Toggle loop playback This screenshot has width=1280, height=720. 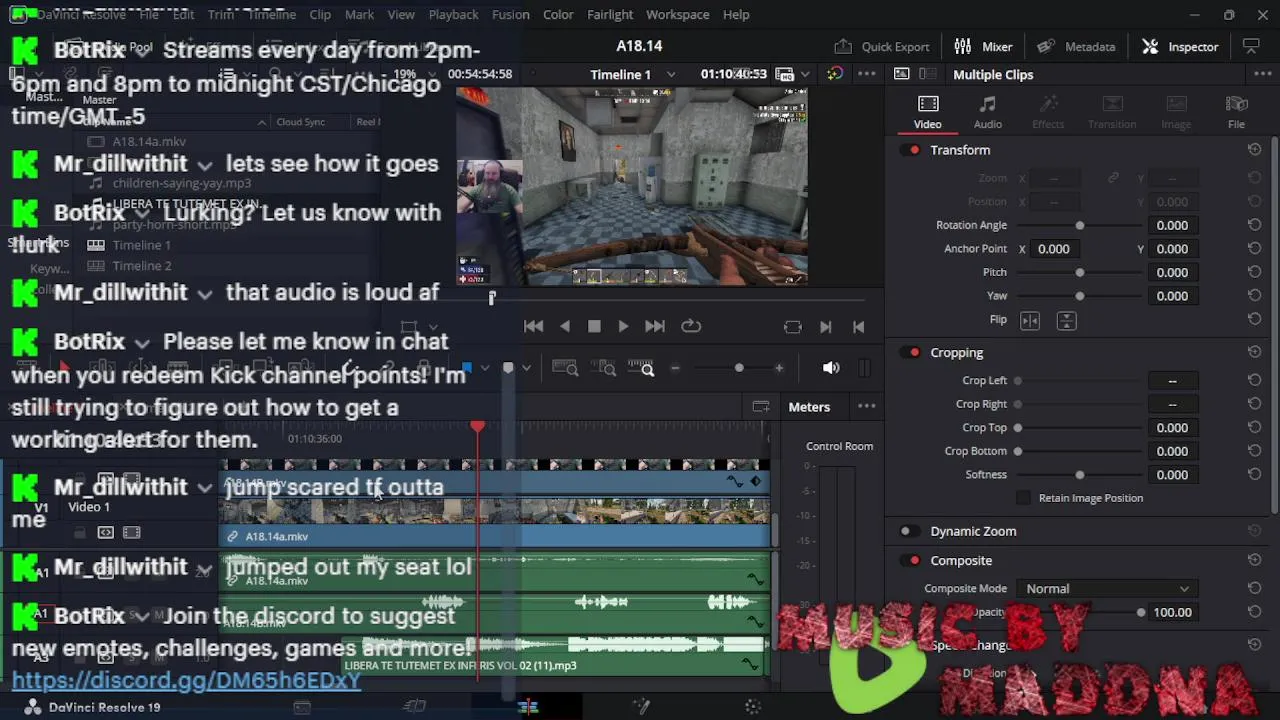(691, 326)
